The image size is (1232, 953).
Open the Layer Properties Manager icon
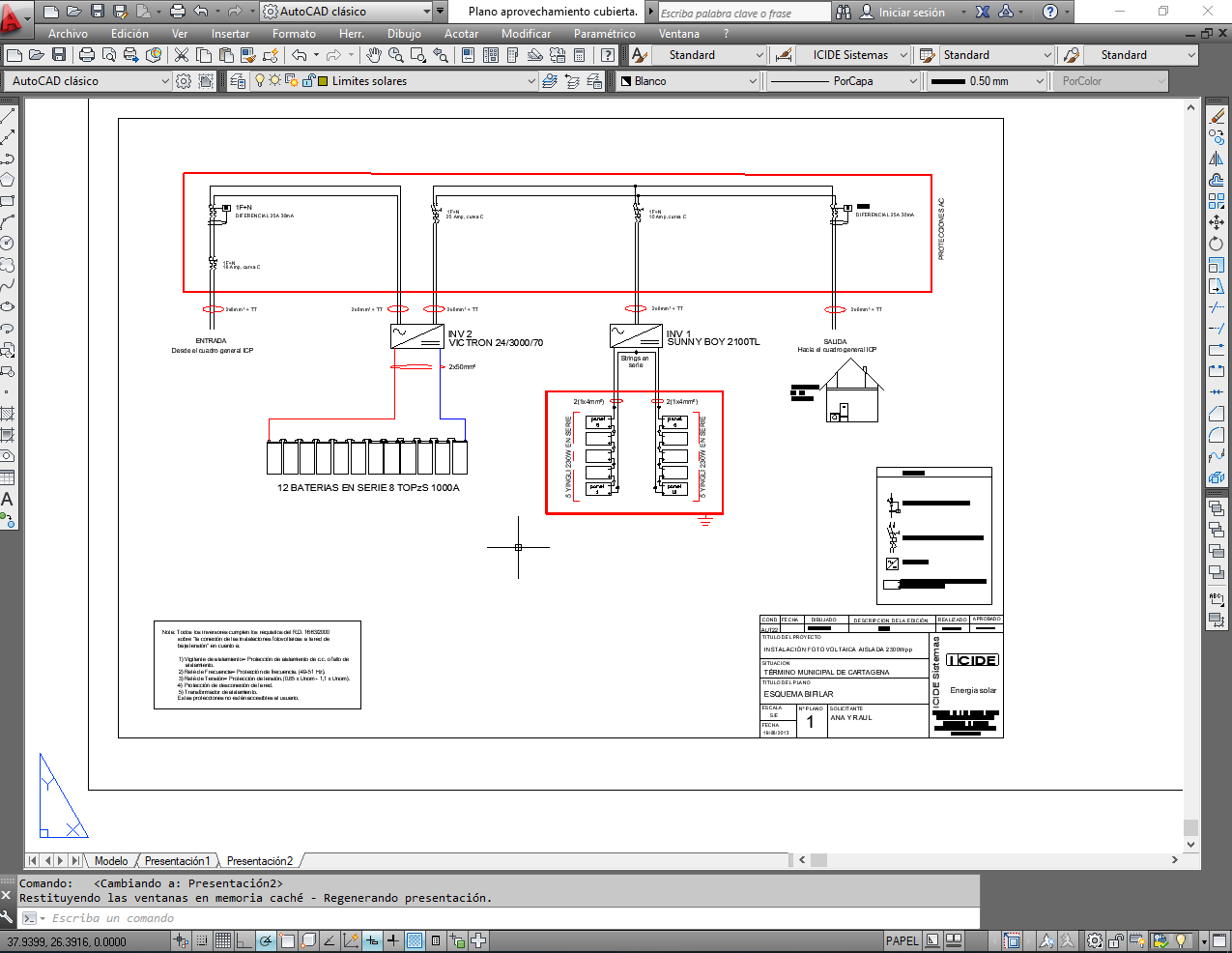238,81
